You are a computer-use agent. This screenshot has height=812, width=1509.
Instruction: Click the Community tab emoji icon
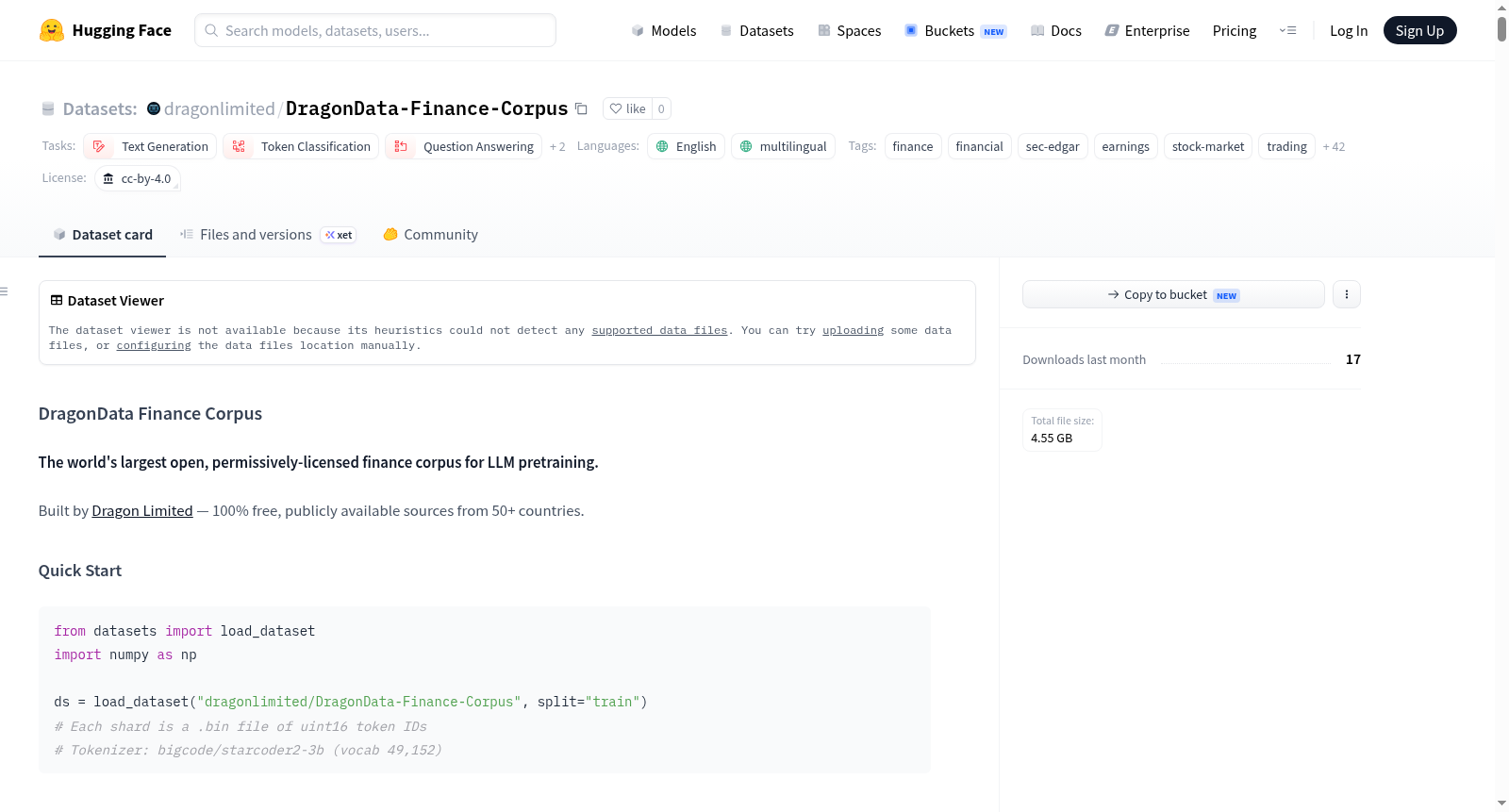[x=390, y=234]
